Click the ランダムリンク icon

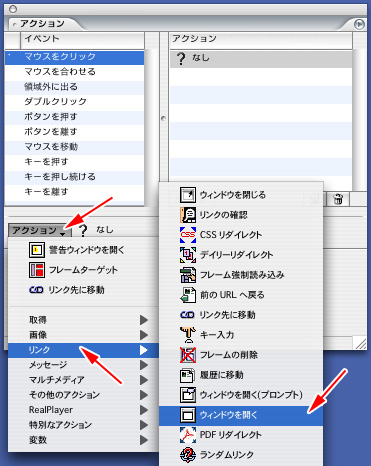[188, 455]
